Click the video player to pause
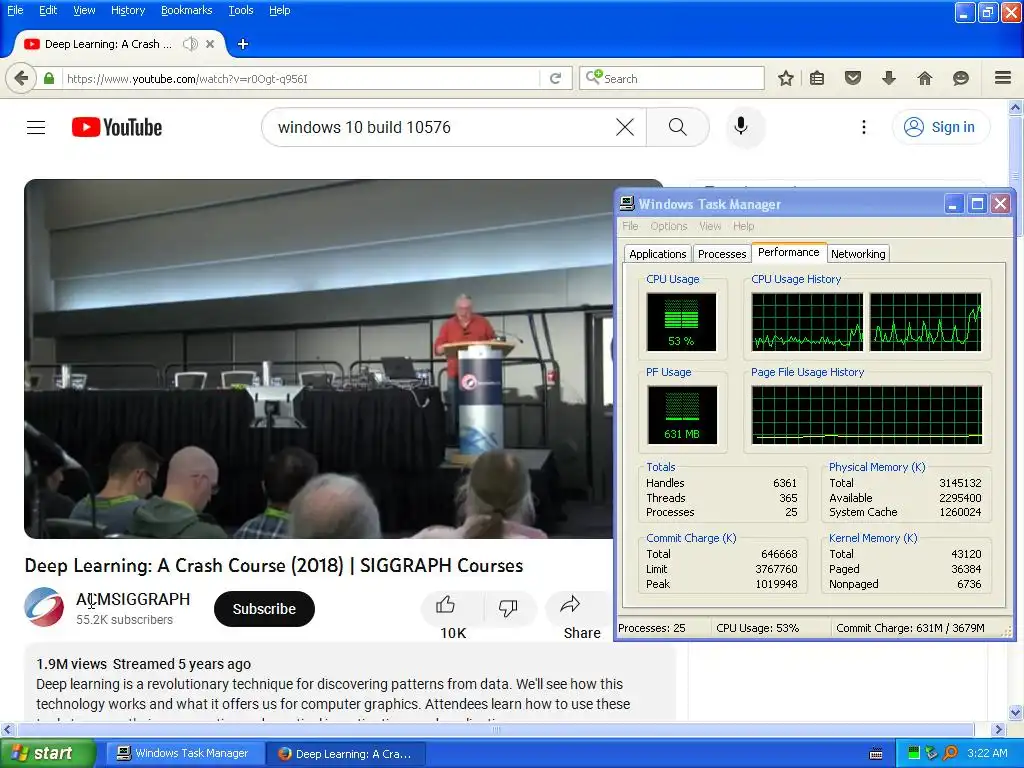The width and height of the screenshot is (1024, 768). [x=319, y=359]
